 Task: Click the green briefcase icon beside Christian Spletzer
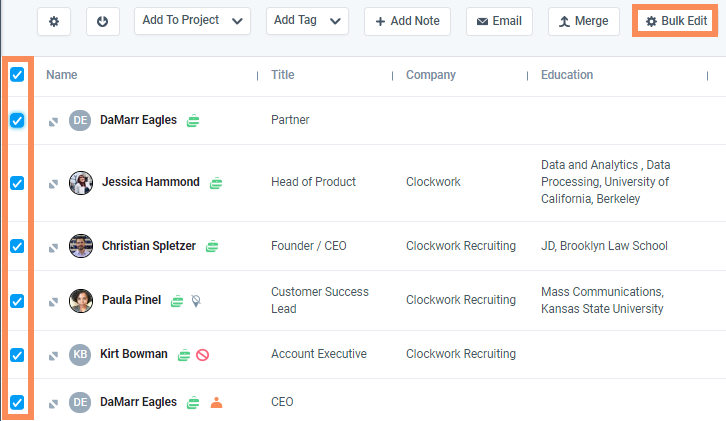pyautogui.click(x=212, y=246)
